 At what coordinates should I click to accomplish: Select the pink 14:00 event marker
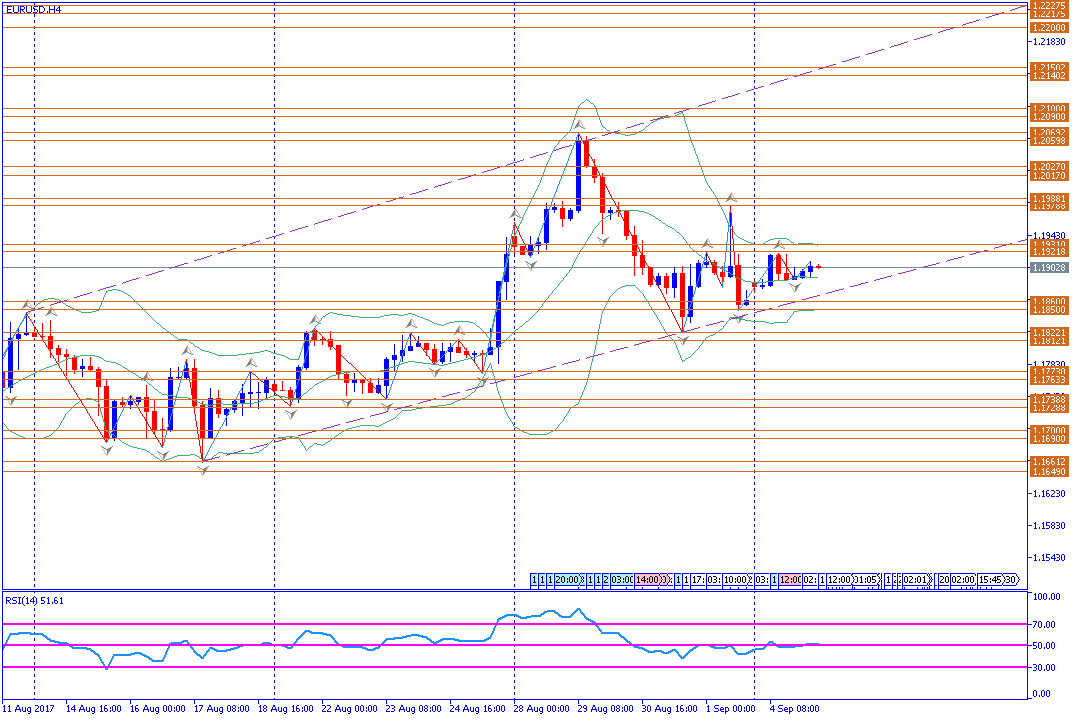(x=647, y=579)
